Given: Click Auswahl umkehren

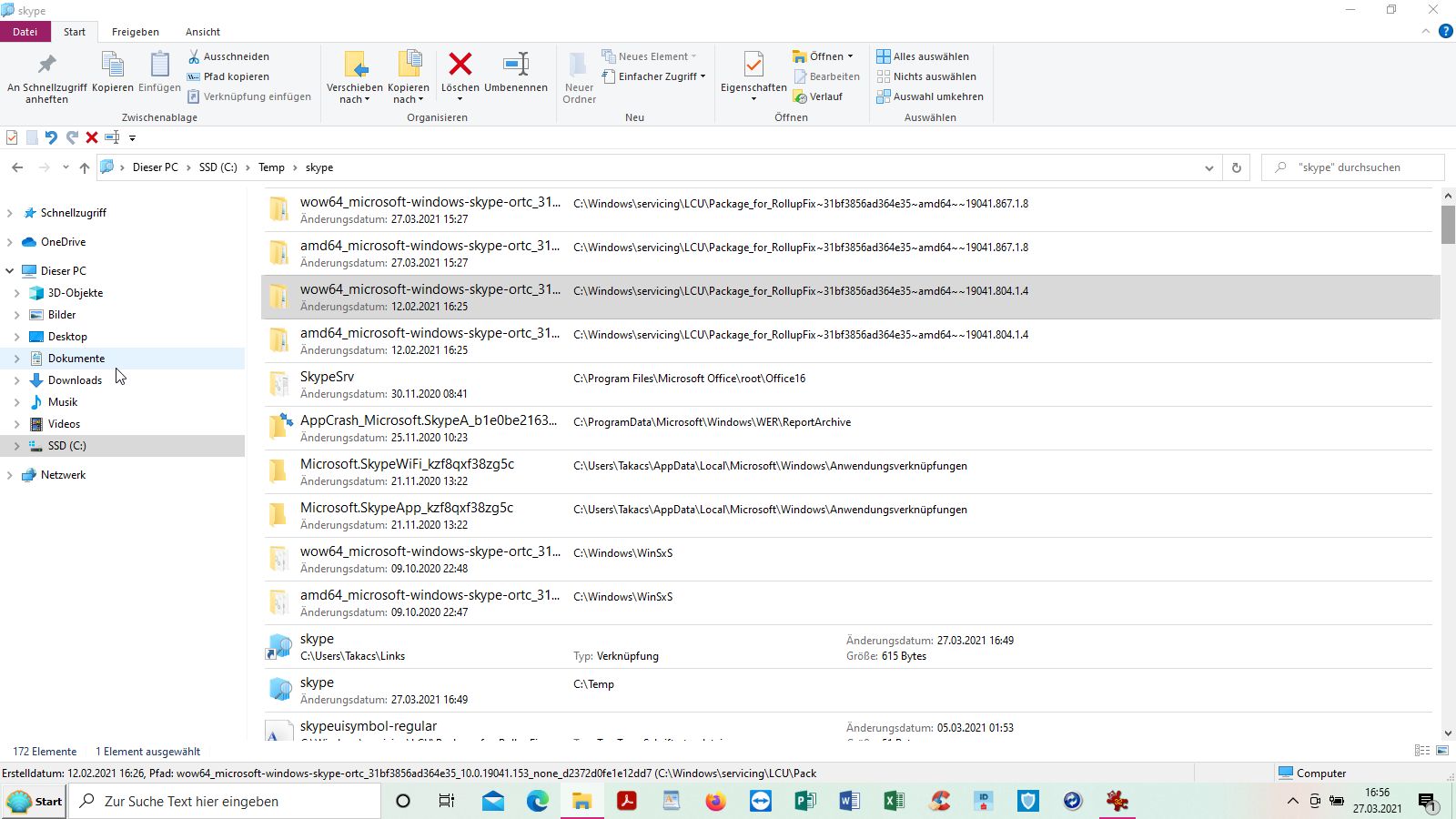Looking at the screenshot, I should tap(930, 96).
